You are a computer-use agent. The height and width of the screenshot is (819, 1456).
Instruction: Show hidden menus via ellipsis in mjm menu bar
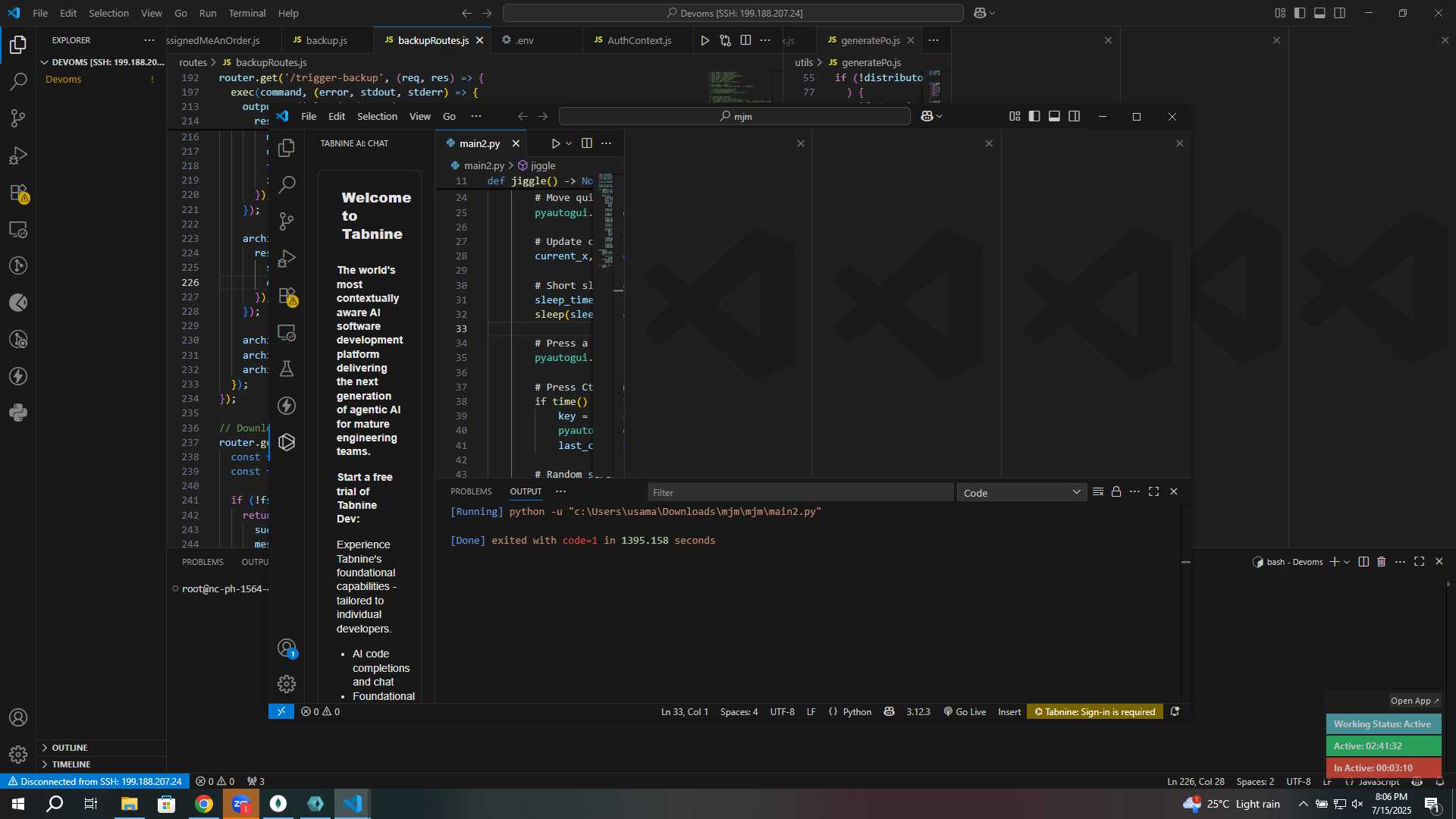476,117
